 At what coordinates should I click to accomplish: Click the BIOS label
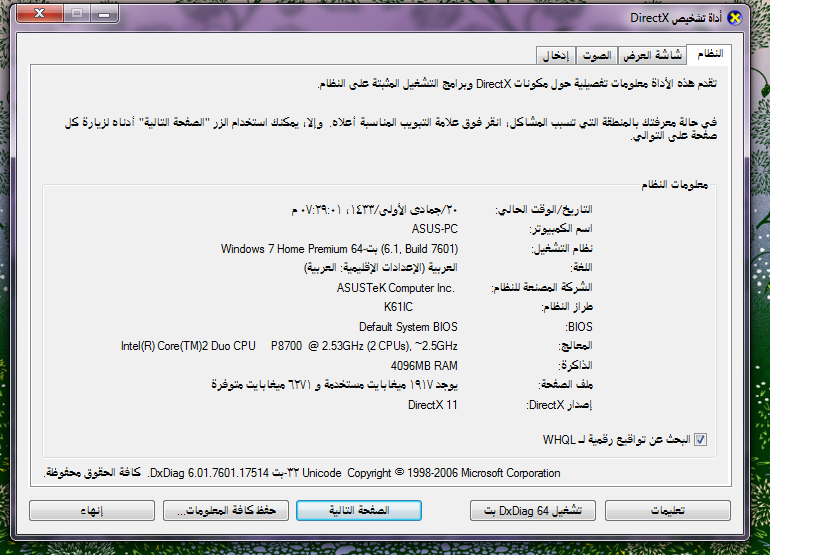579,327
